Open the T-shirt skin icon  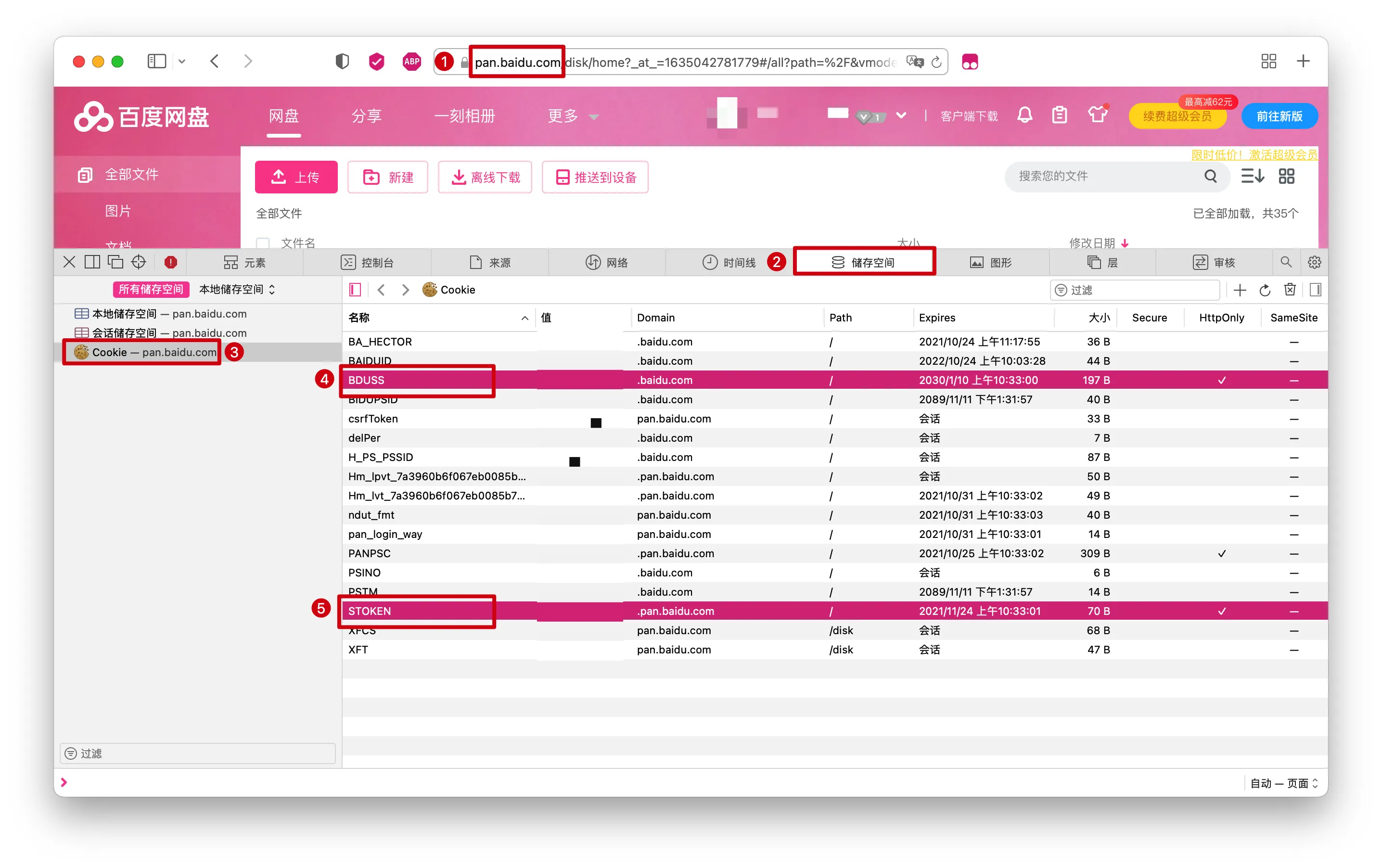click(x=1097, y=115)
